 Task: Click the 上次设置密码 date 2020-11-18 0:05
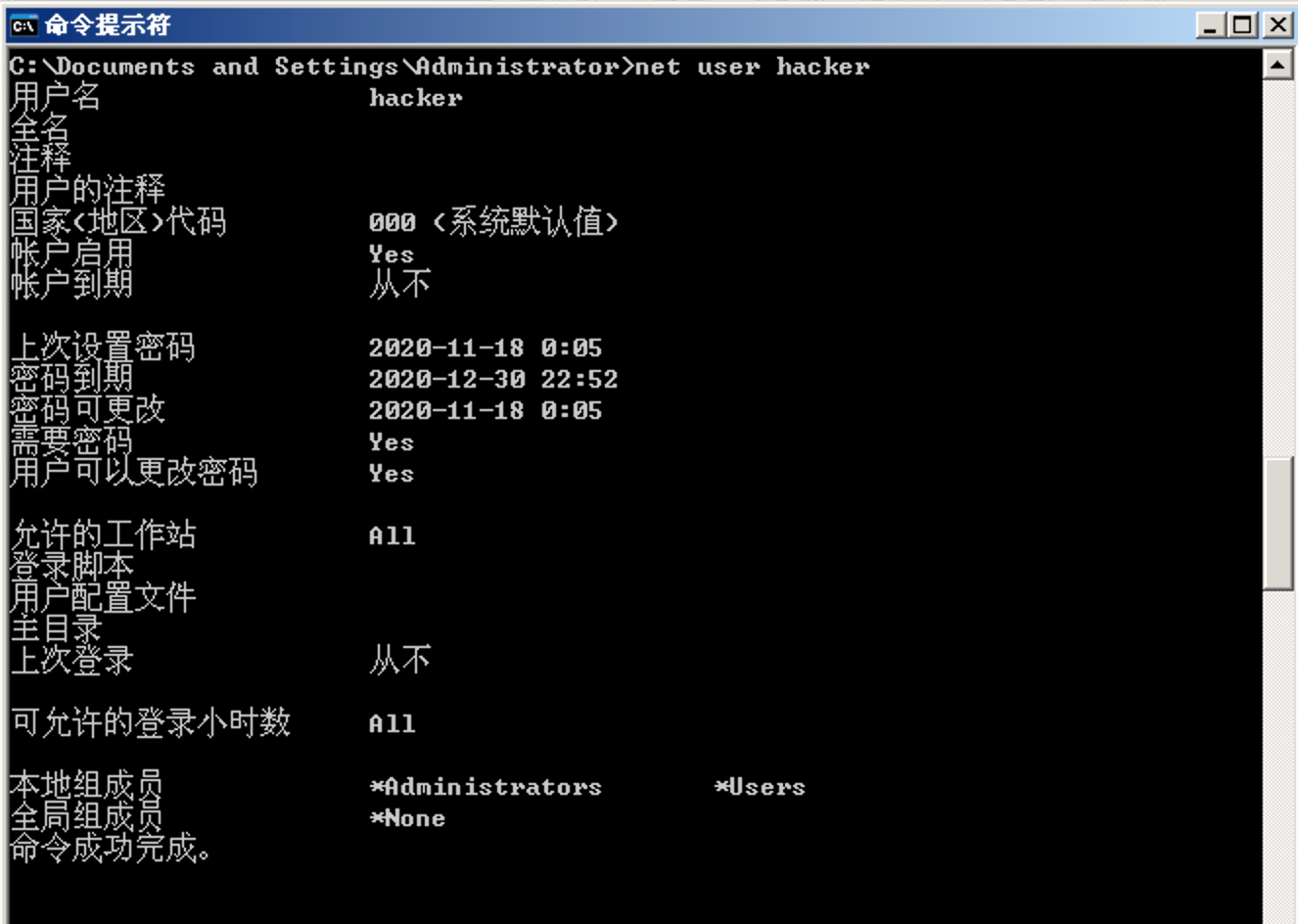[486, 348]
